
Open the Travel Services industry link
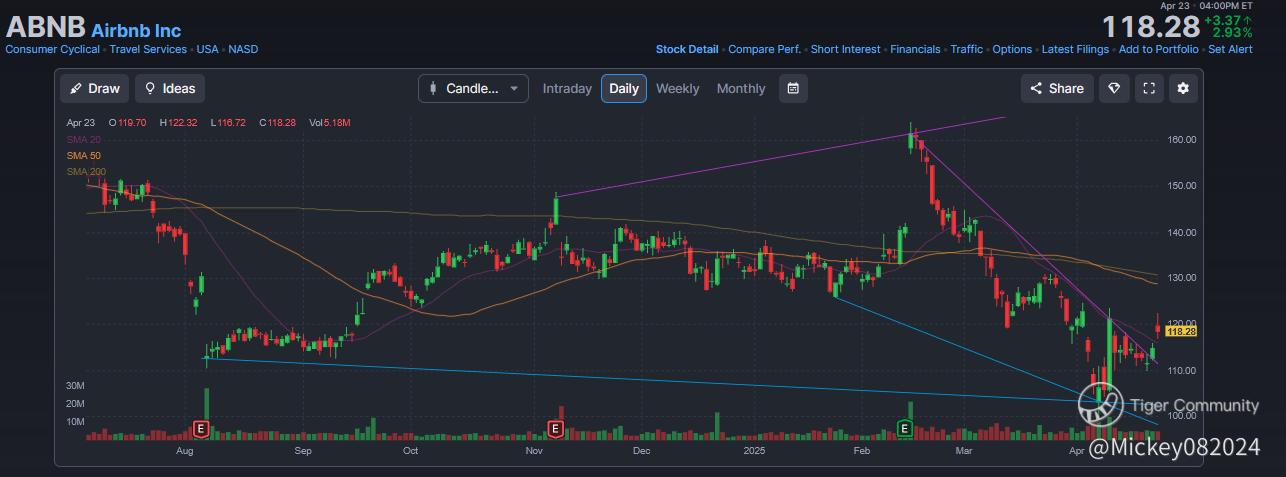148,49
